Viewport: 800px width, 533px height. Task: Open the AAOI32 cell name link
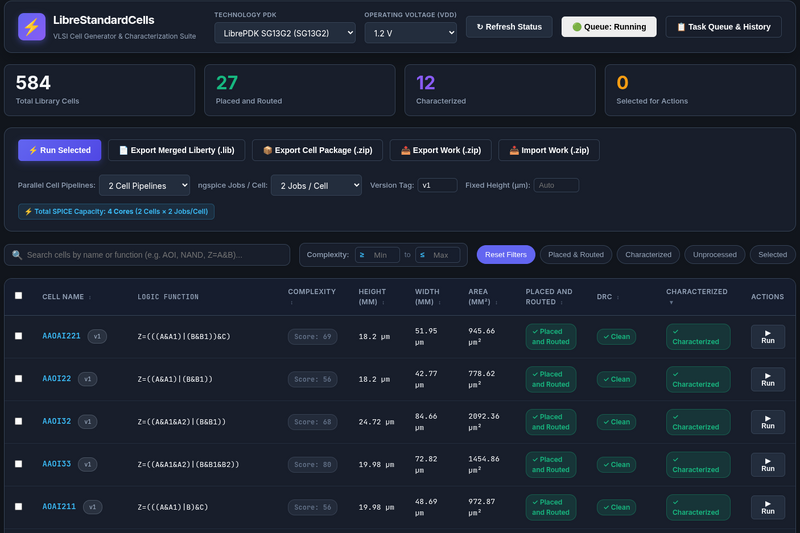(57, 421)
